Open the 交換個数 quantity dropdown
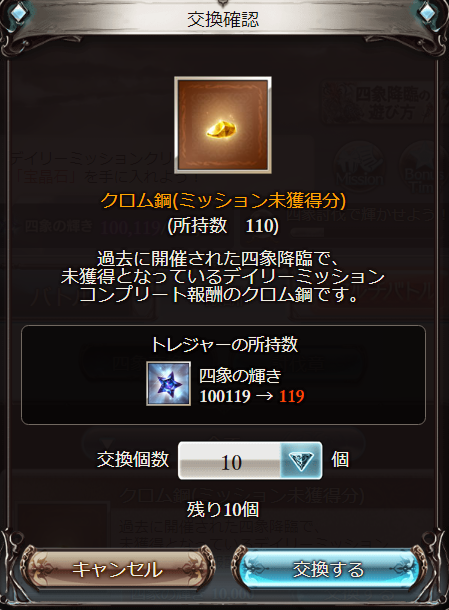This screenshot has width=449, height=610. 250,460
